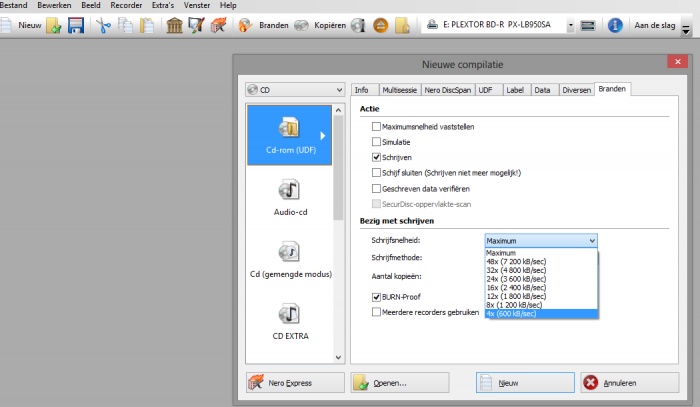Click the orange eject disc icon
Image resolution: width=700 pixels, height=407 pixels.
pos(380,25)
